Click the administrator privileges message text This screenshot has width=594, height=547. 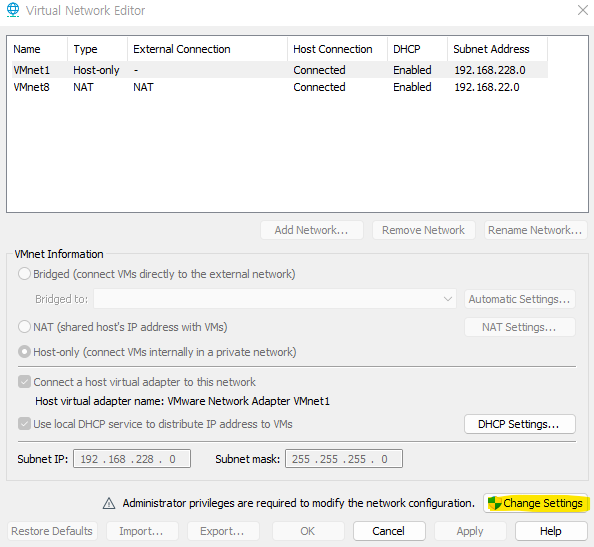(299, 503)
